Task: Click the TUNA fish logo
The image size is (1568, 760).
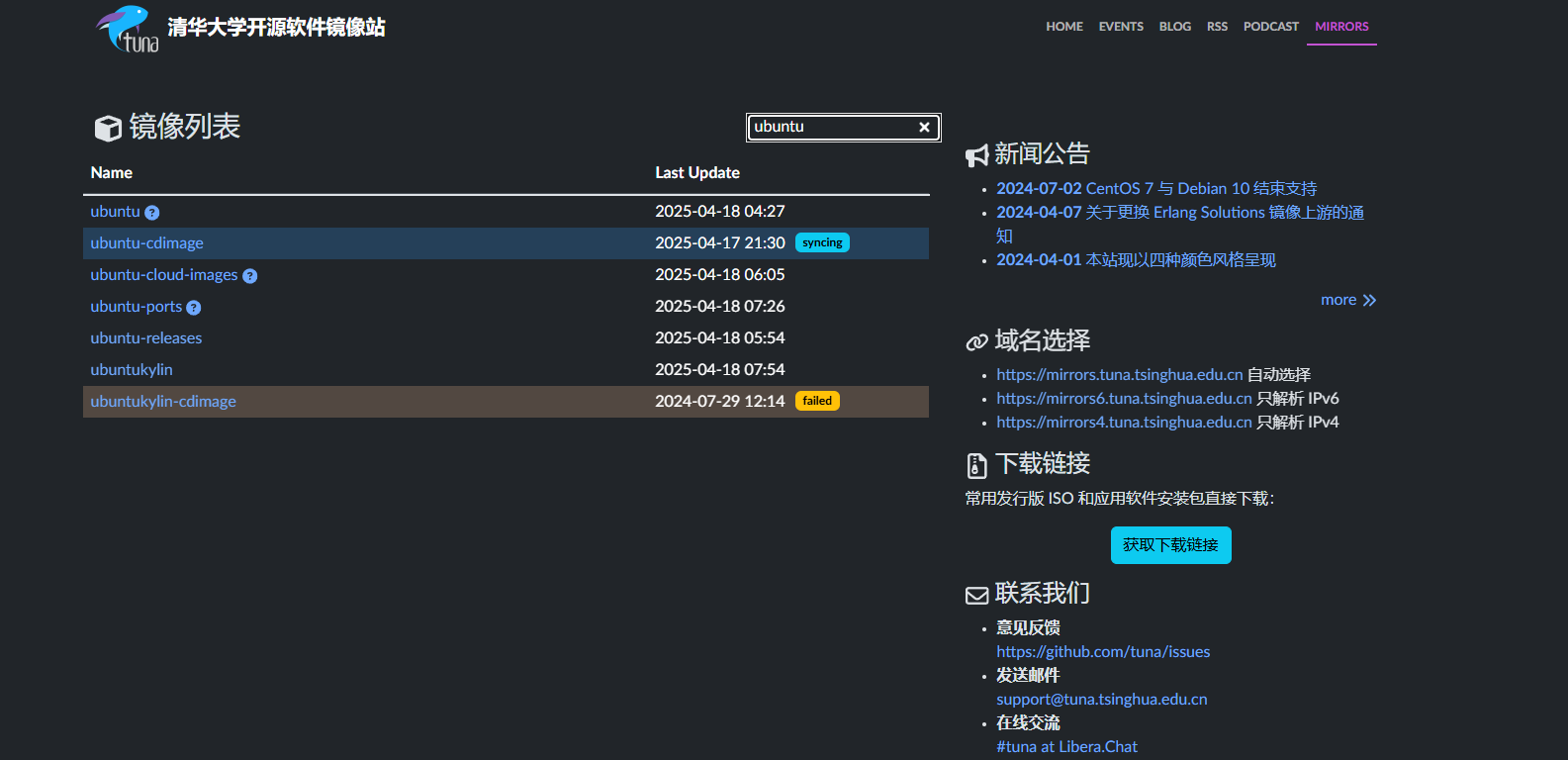Action: [x=128, y=29]
